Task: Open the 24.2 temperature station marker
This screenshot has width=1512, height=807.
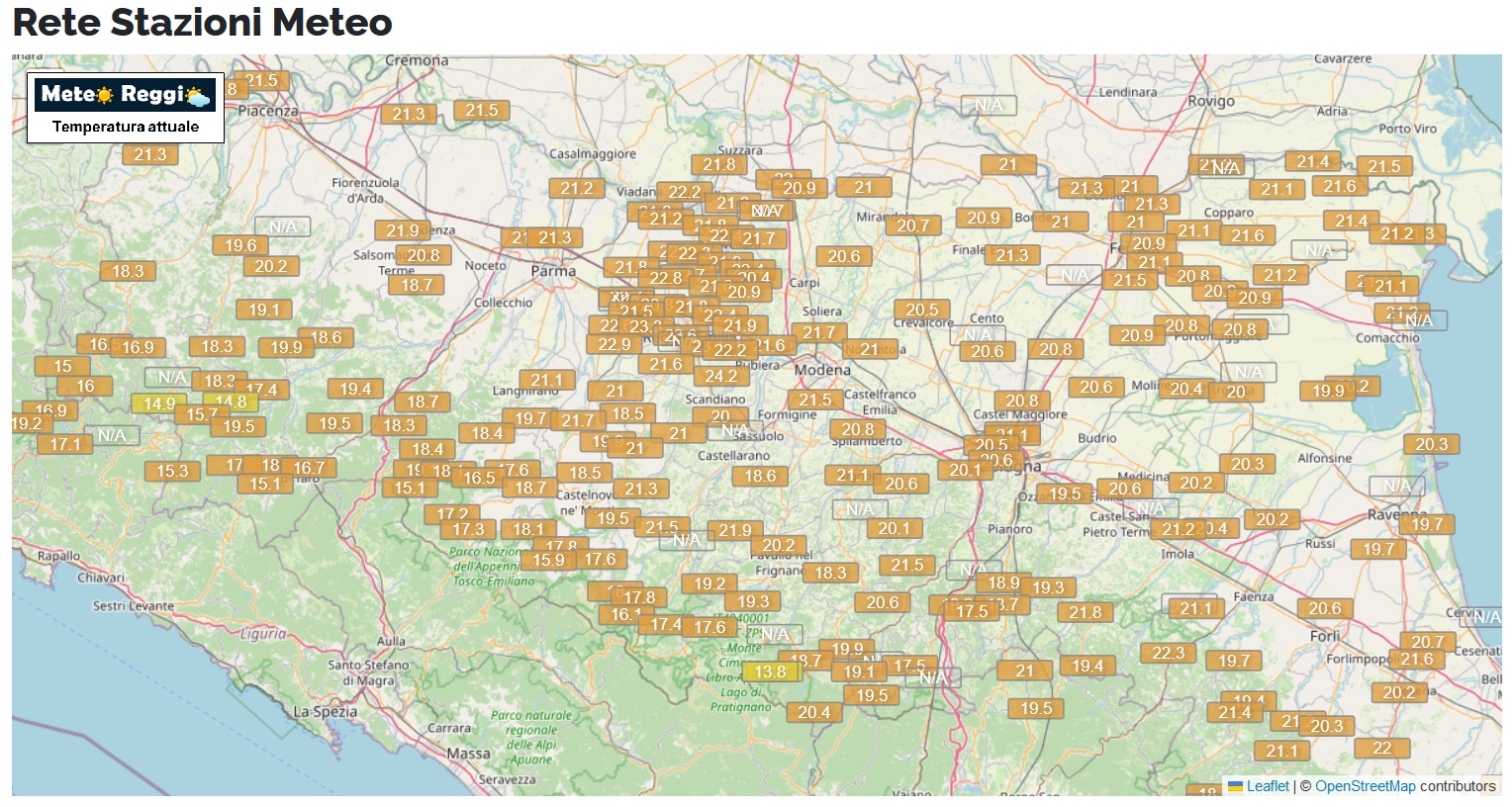Action: click(x=720, y=376)
